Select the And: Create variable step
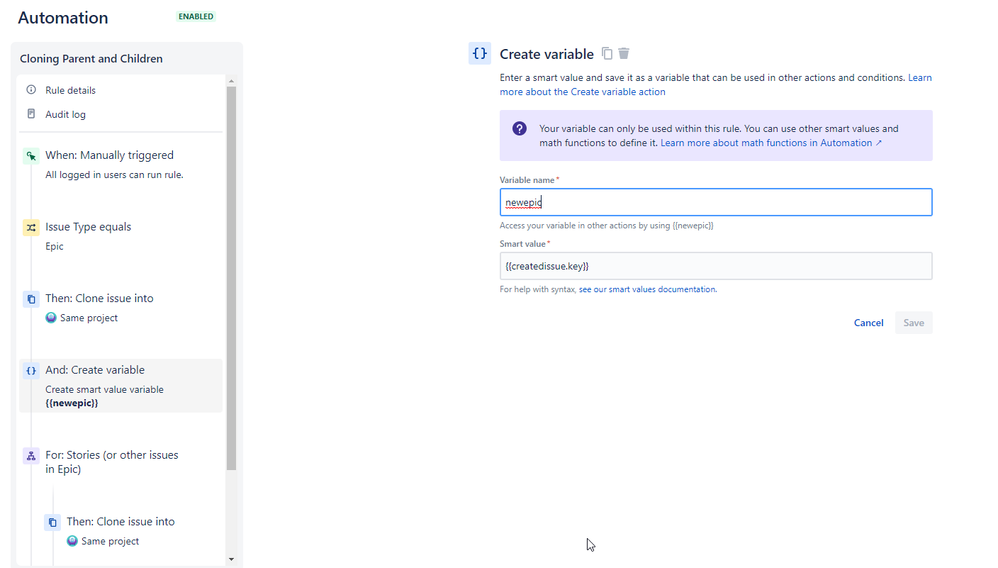Image resolution: width=998 pixels, height=568 pixels. (121, 386)
